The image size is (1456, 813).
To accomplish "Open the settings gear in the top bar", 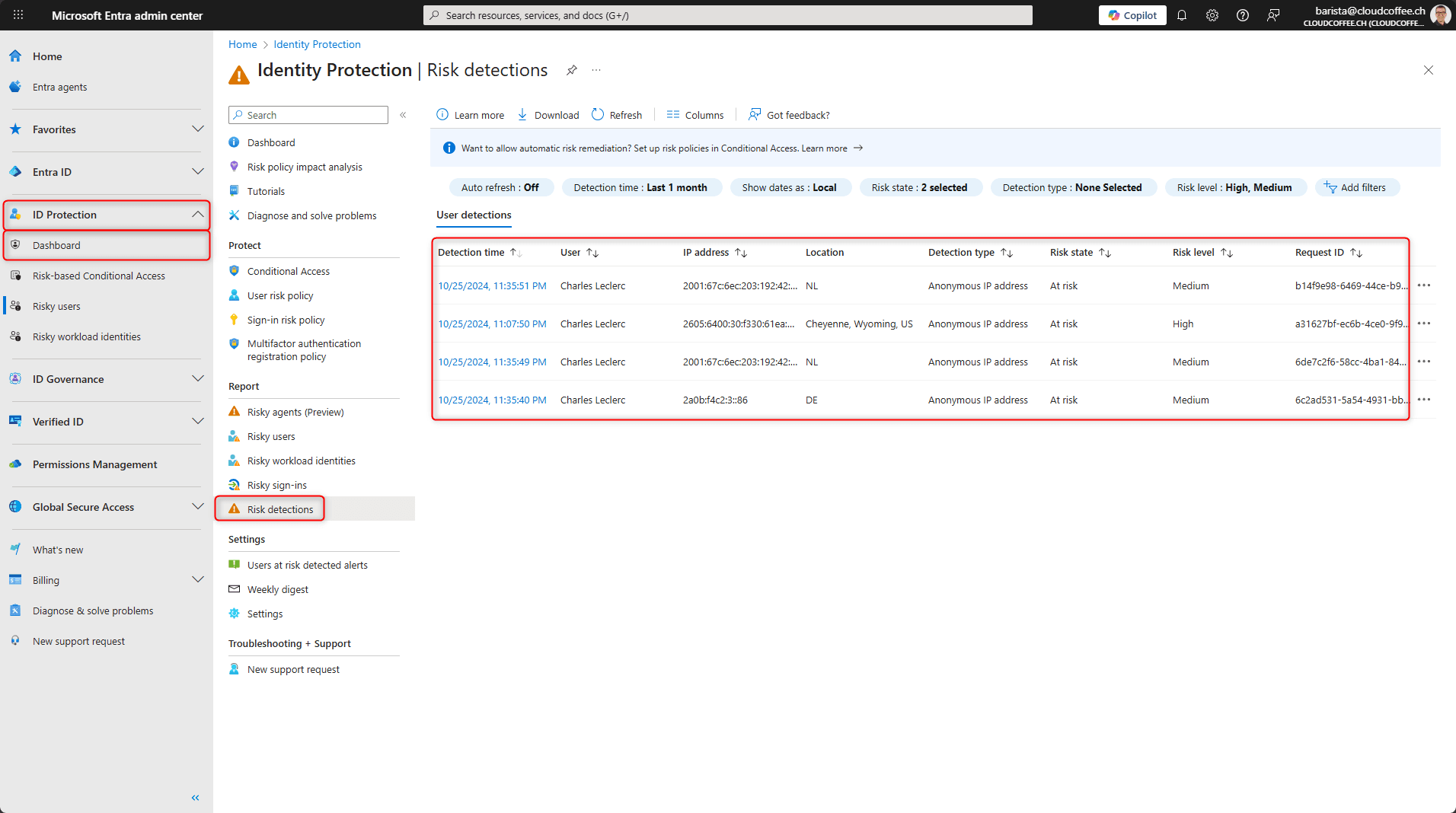I will coord(1212,14).
